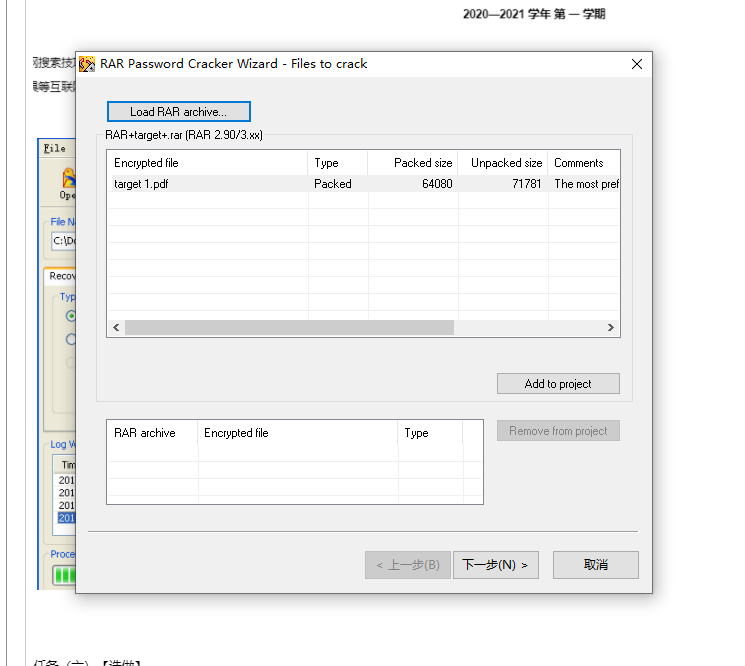The image size is (745, 666).
Task: Click the Comments column header
Action: 584,163
